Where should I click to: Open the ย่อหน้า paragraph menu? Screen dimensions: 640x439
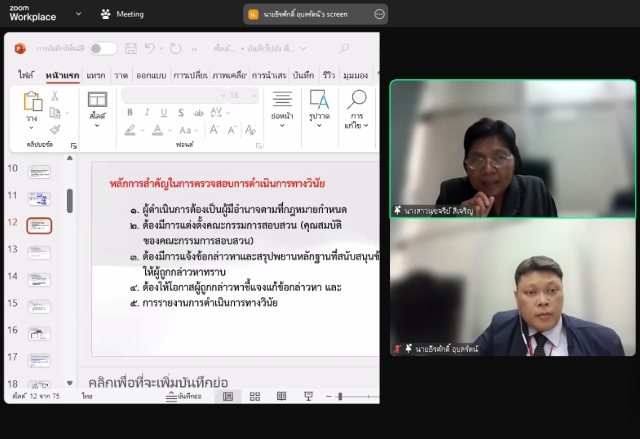[x=282, y=109]
